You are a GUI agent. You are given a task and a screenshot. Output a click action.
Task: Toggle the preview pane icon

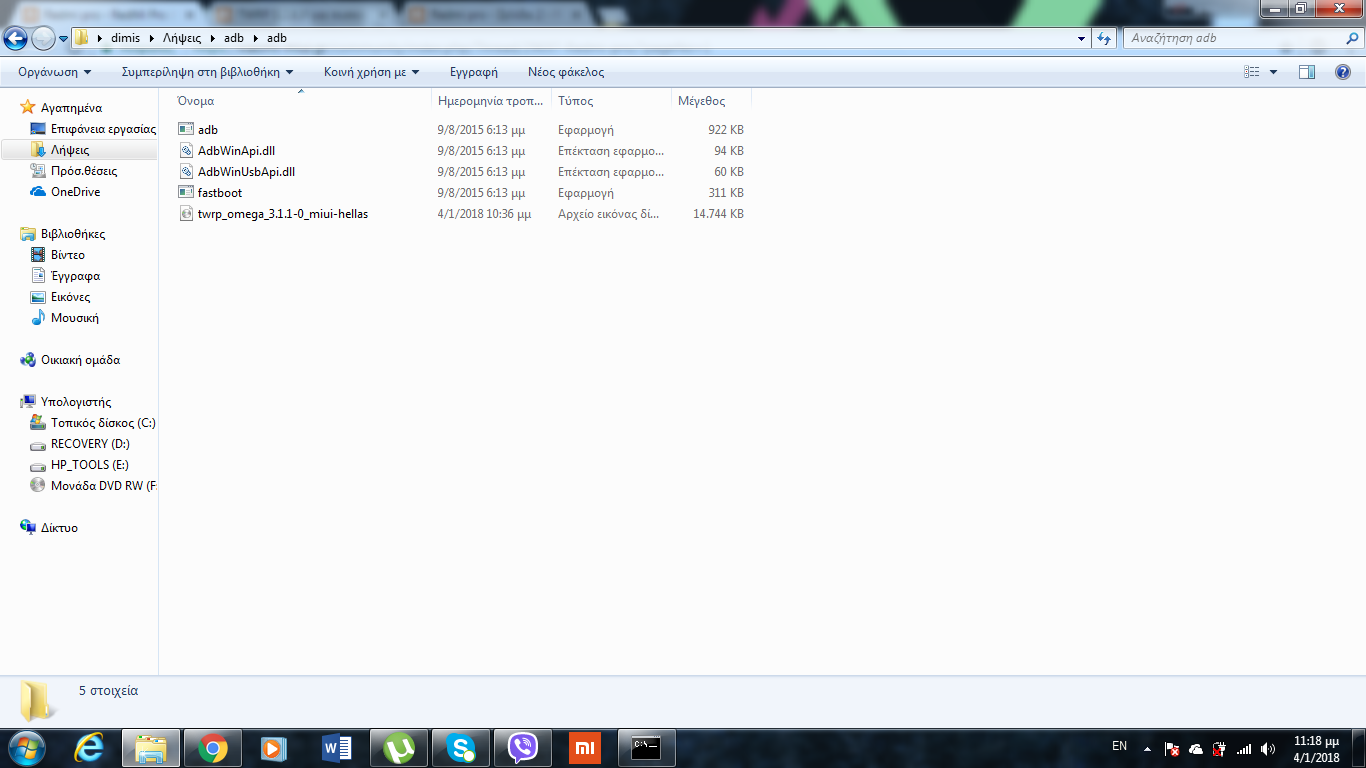[1307, 72]
